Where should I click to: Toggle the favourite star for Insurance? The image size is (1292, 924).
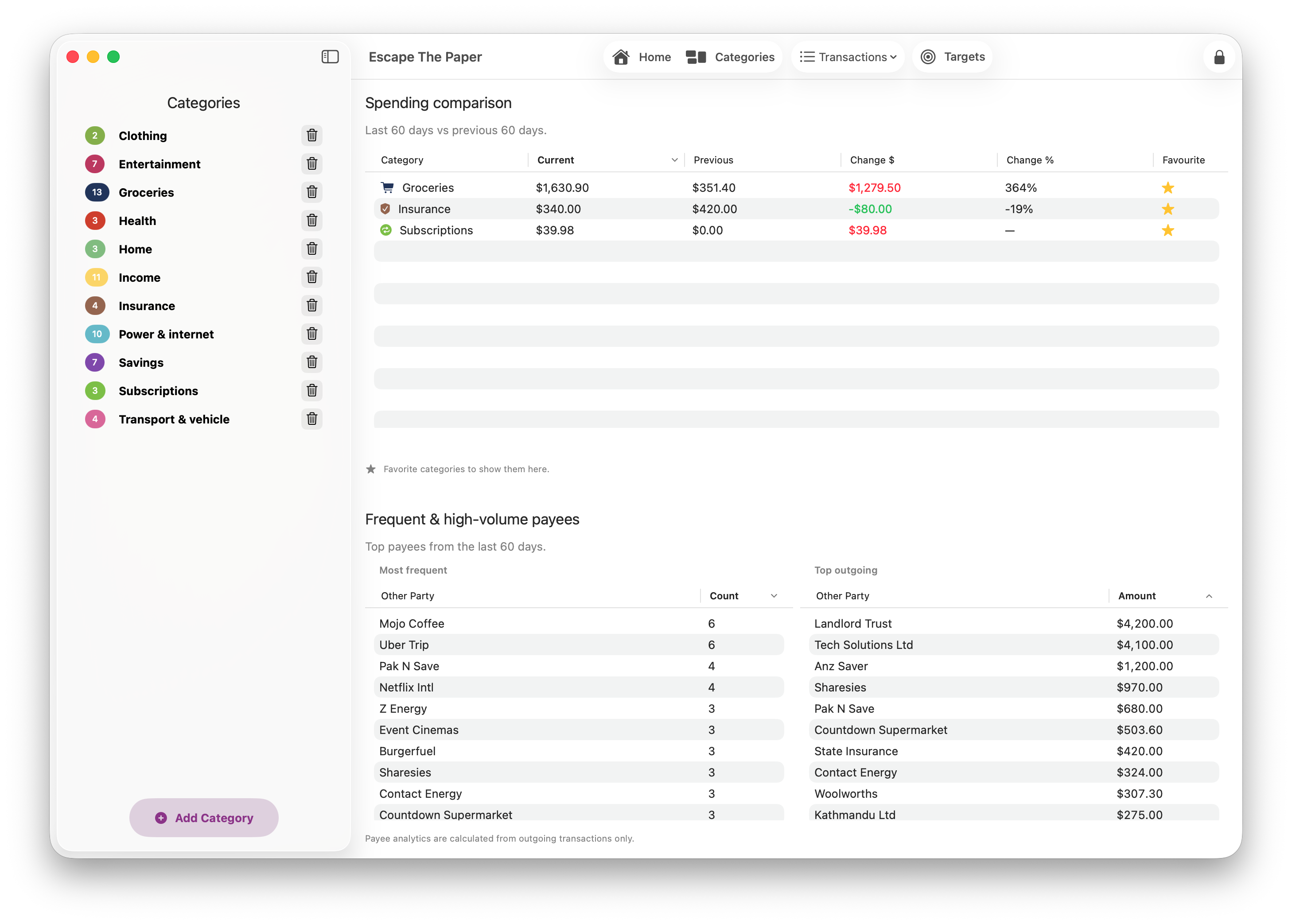[1168, 209]
